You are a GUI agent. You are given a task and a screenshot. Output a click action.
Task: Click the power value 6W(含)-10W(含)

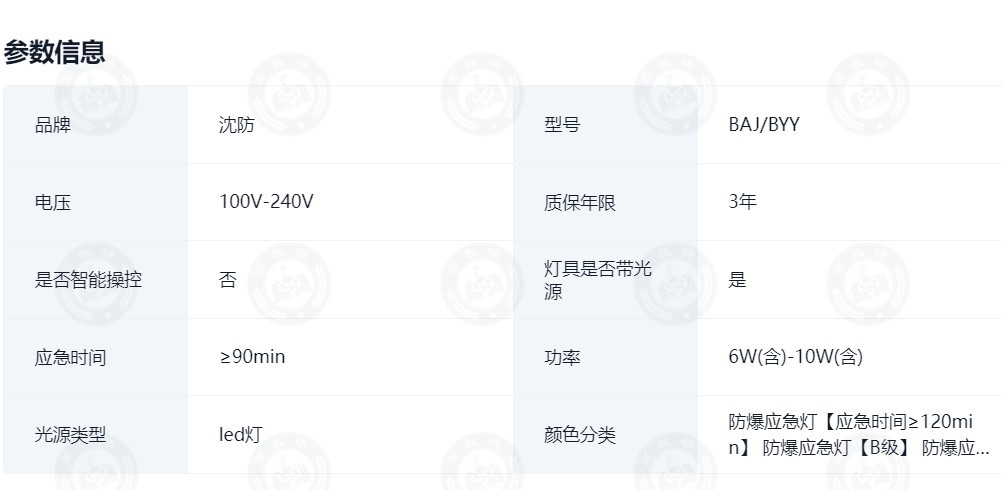(x=796, y=356)
